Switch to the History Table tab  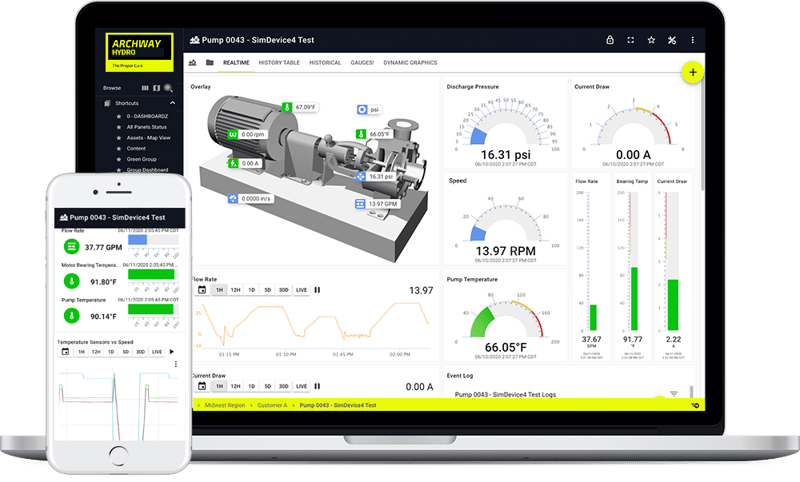279,63
